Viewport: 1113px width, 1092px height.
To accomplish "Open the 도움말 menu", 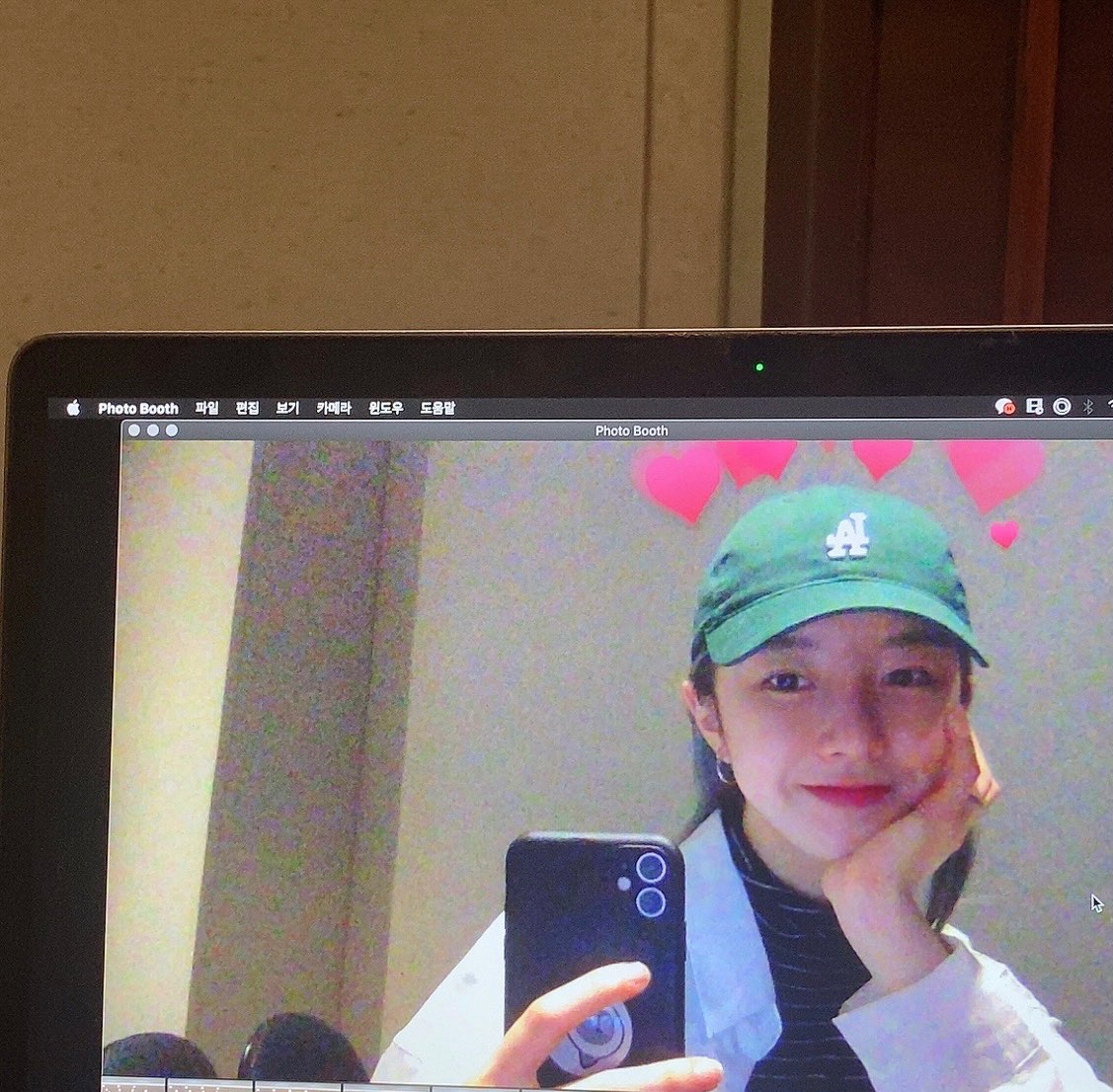I will (x=437, y=408).
